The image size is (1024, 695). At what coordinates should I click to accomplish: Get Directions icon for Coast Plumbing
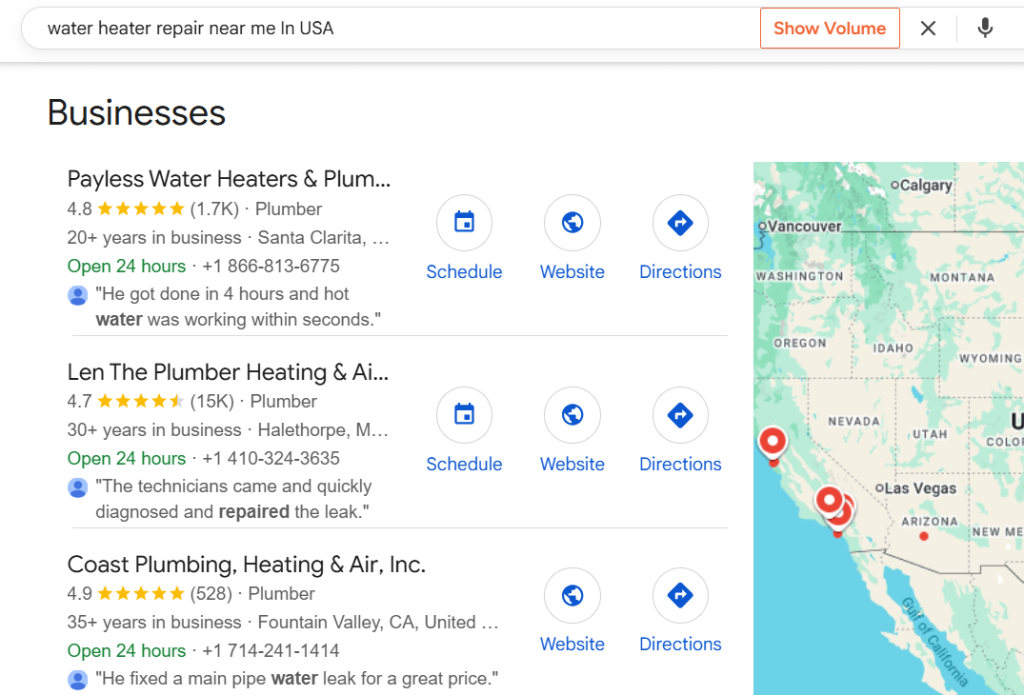[680, 596]
